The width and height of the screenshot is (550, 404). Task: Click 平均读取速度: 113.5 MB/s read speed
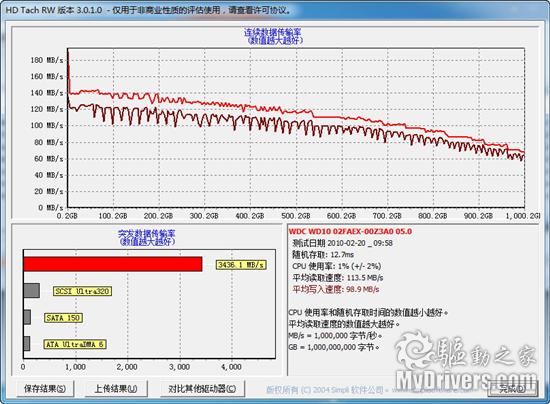click(x=338, y=278)
